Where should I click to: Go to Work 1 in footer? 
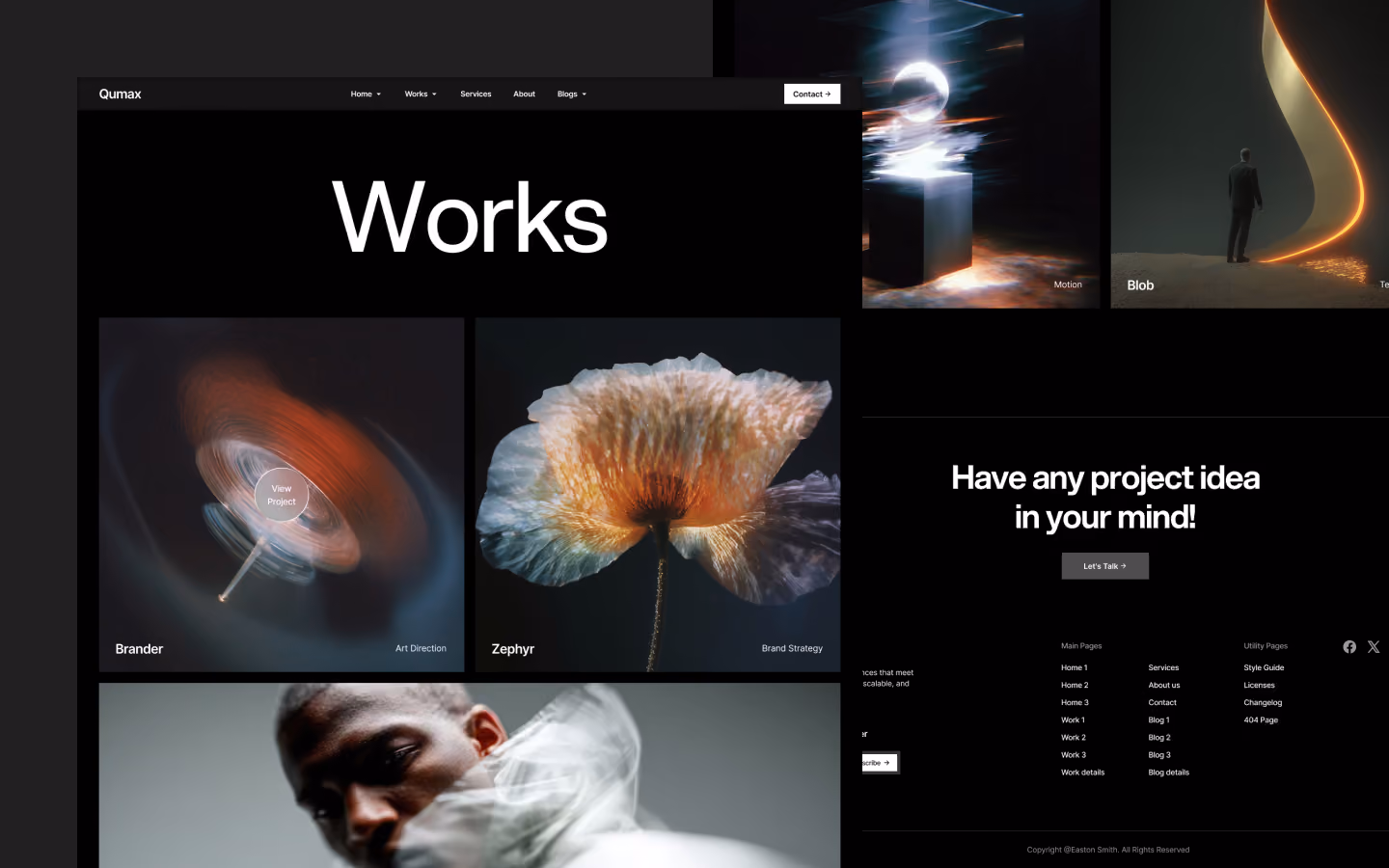pos(1073,719)
